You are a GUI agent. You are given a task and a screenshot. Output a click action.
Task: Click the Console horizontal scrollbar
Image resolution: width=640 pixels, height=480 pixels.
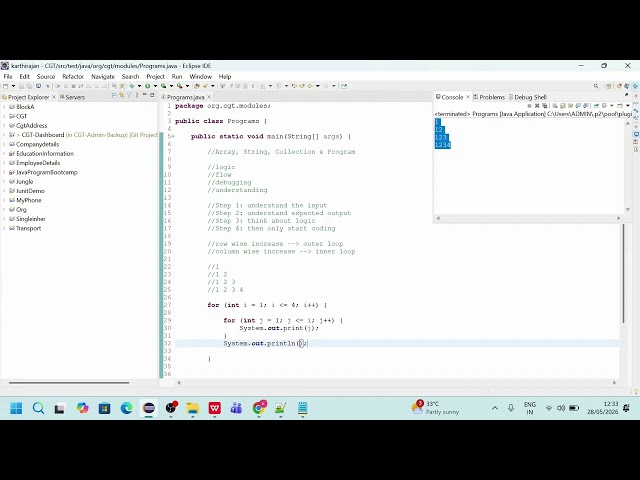click(x=528, y=218)
